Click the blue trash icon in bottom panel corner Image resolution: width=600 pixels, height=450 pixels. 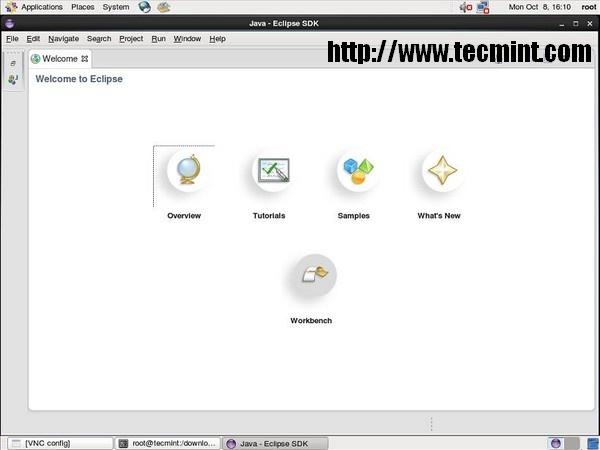(592, 443)
